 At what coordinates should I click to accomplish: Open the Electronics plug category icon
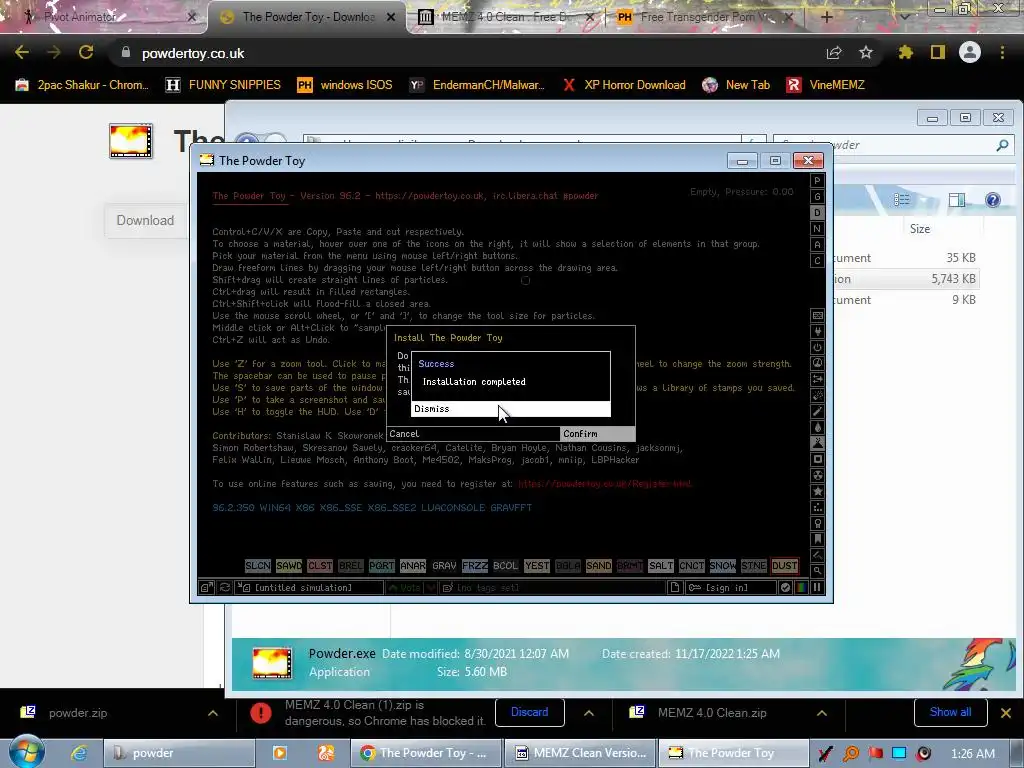(817, 332)
